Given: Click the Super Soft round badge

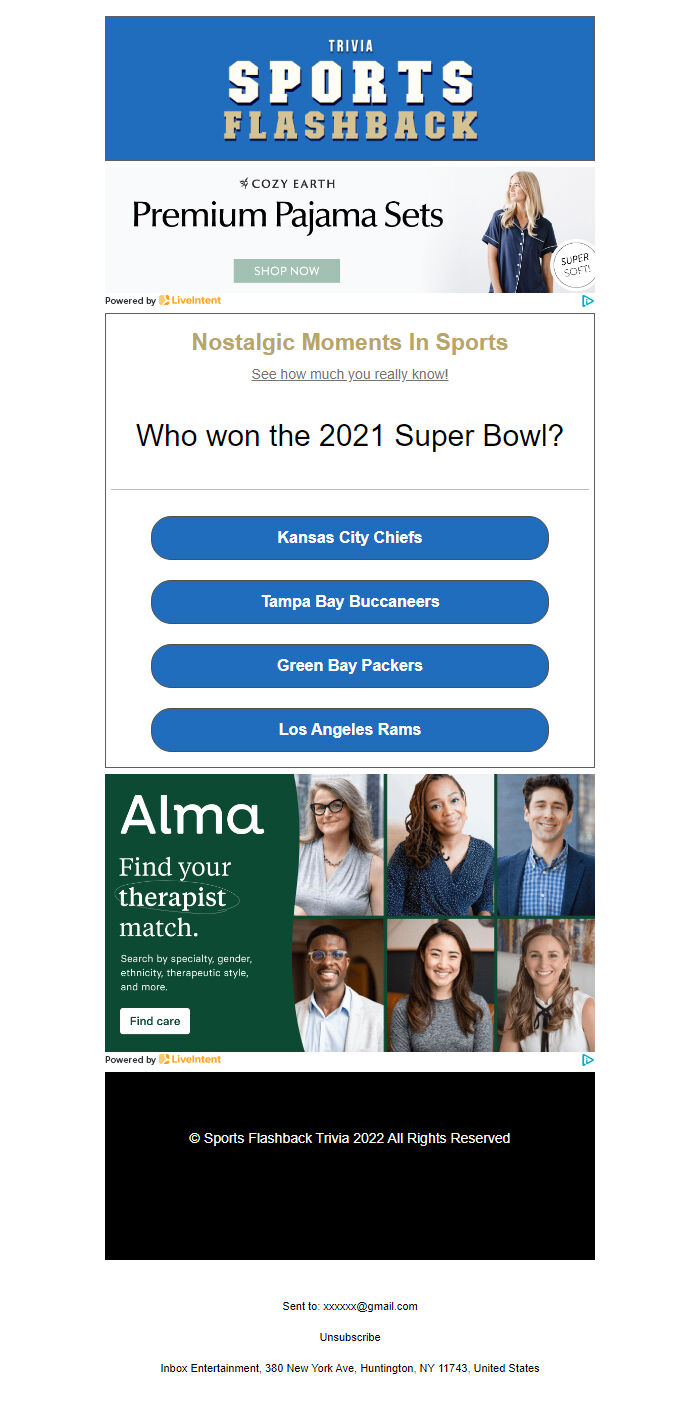Looking at the screenshot, I should [x=575, y=264].
